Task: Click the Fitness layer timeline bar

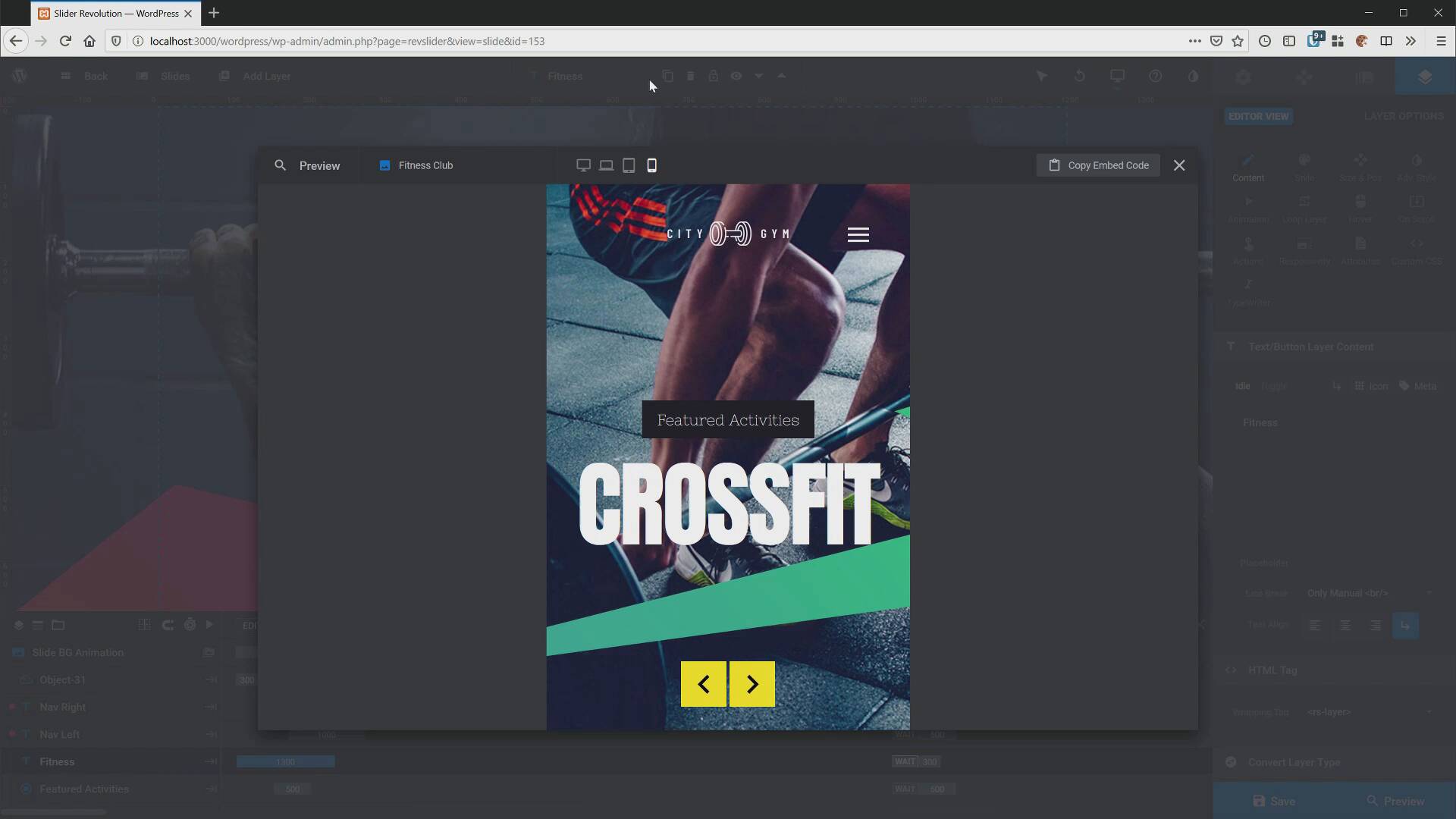Action: click(285, 761)
